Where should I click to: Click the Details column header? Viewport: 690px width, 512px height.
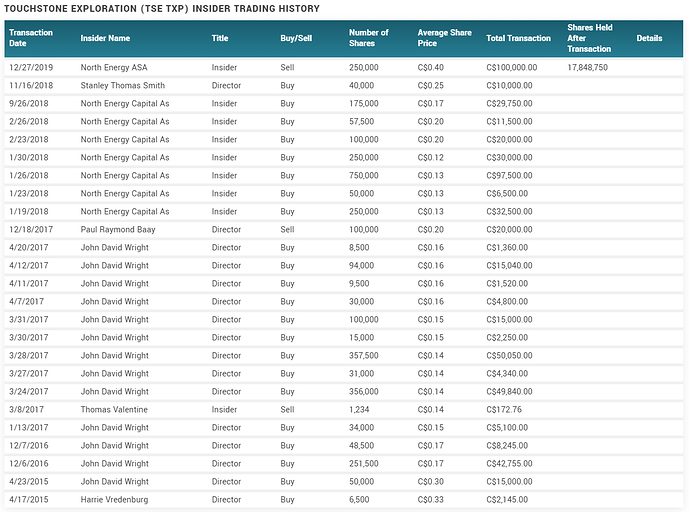coord(649,38)
